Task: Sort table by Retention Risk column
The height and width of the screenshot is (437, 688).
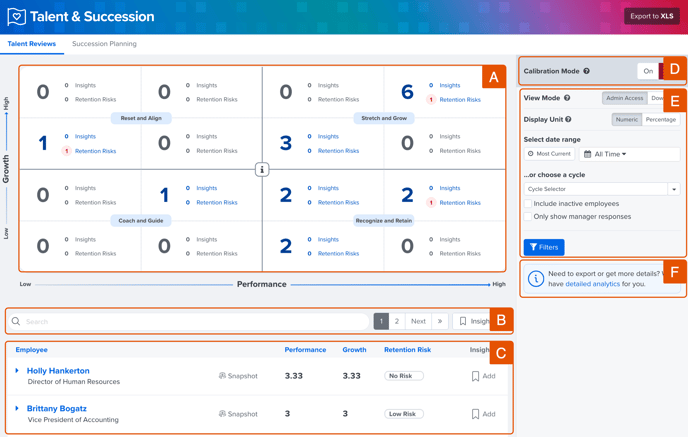Action: click(407, 350)
